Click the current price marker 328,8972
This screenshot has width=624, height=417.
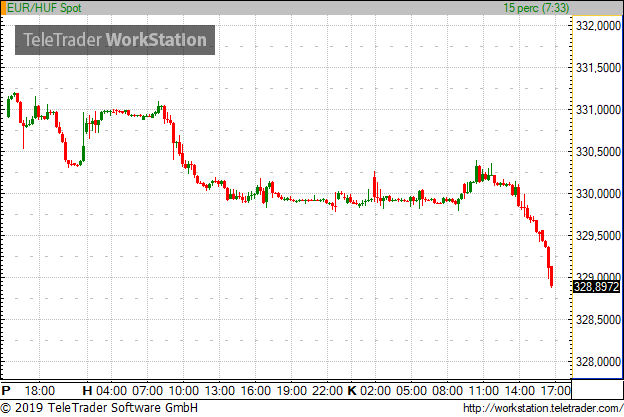[596, 287]
